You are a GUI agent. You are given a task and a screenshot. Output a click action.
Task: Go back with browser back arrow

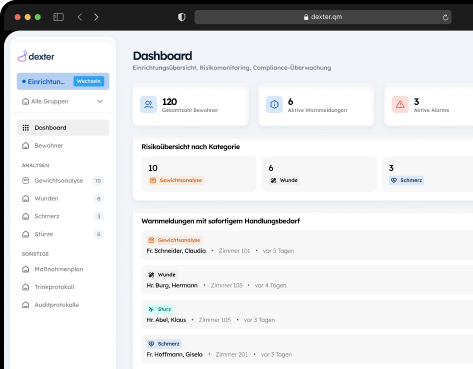coord(80,17)
